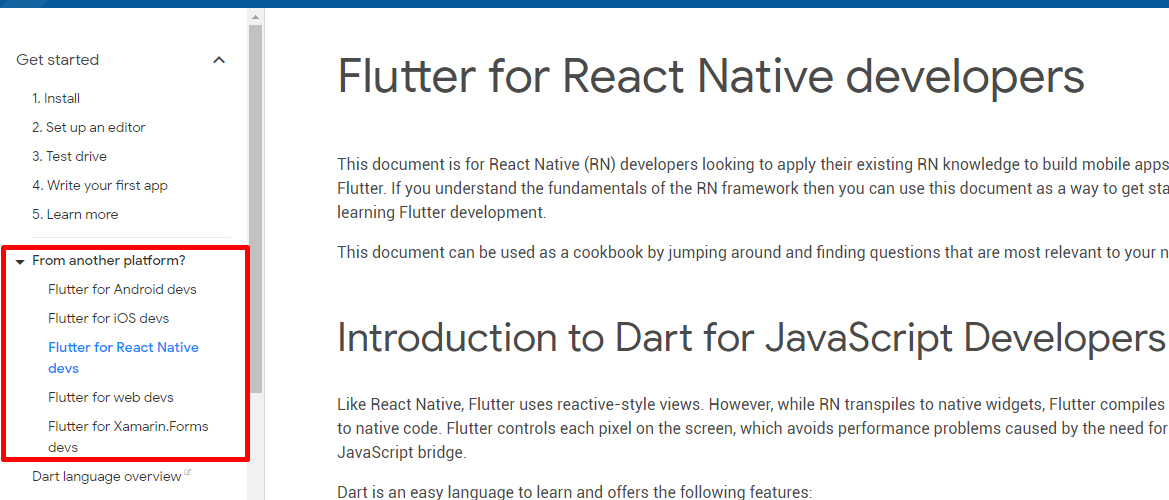Click 'Get started' section heading
Screen dimensions: 1169x500
tap(57, 60)
